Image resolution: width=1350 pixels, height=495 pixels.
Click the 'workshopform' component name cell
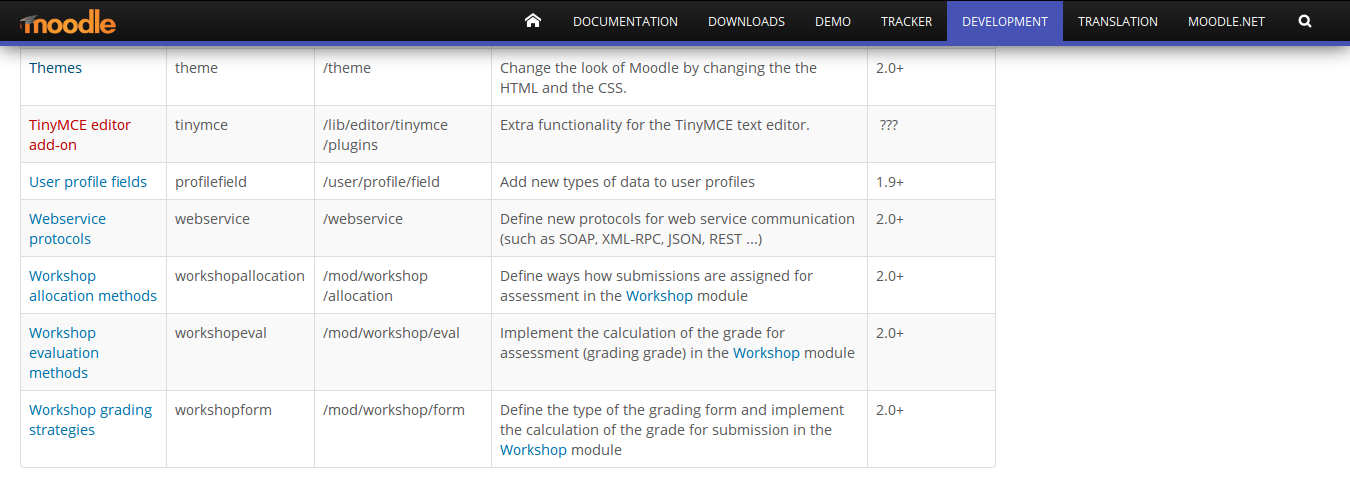240,429
